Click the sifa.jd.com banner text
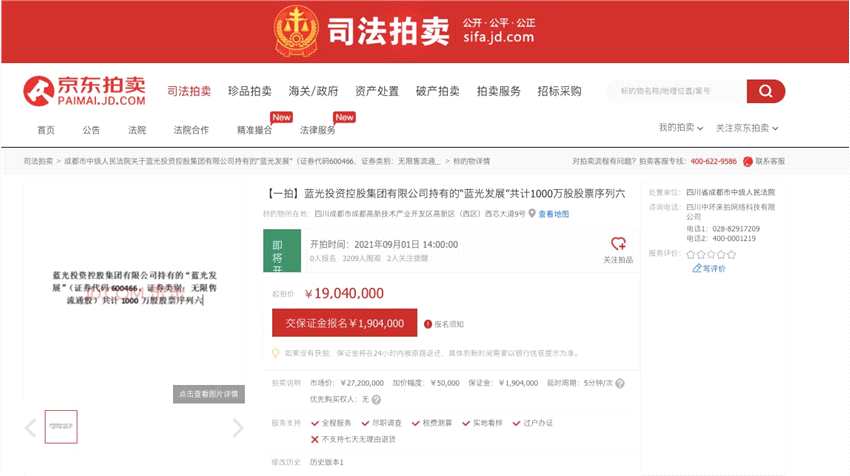This screenshot has width=850, height=476. [x=498, y=37]
